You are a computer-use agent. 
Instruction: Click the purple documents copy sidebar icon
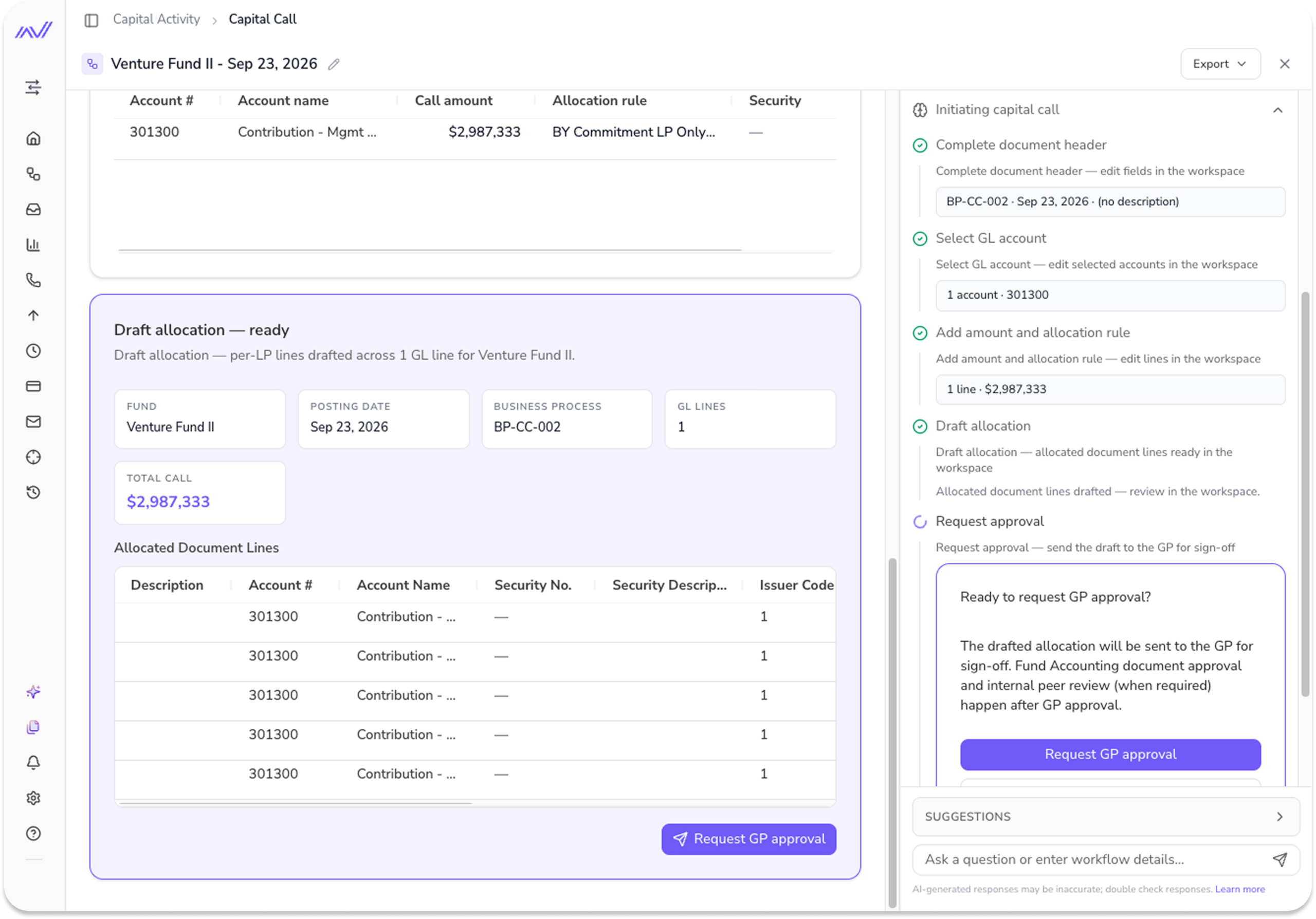pos(33,727)
